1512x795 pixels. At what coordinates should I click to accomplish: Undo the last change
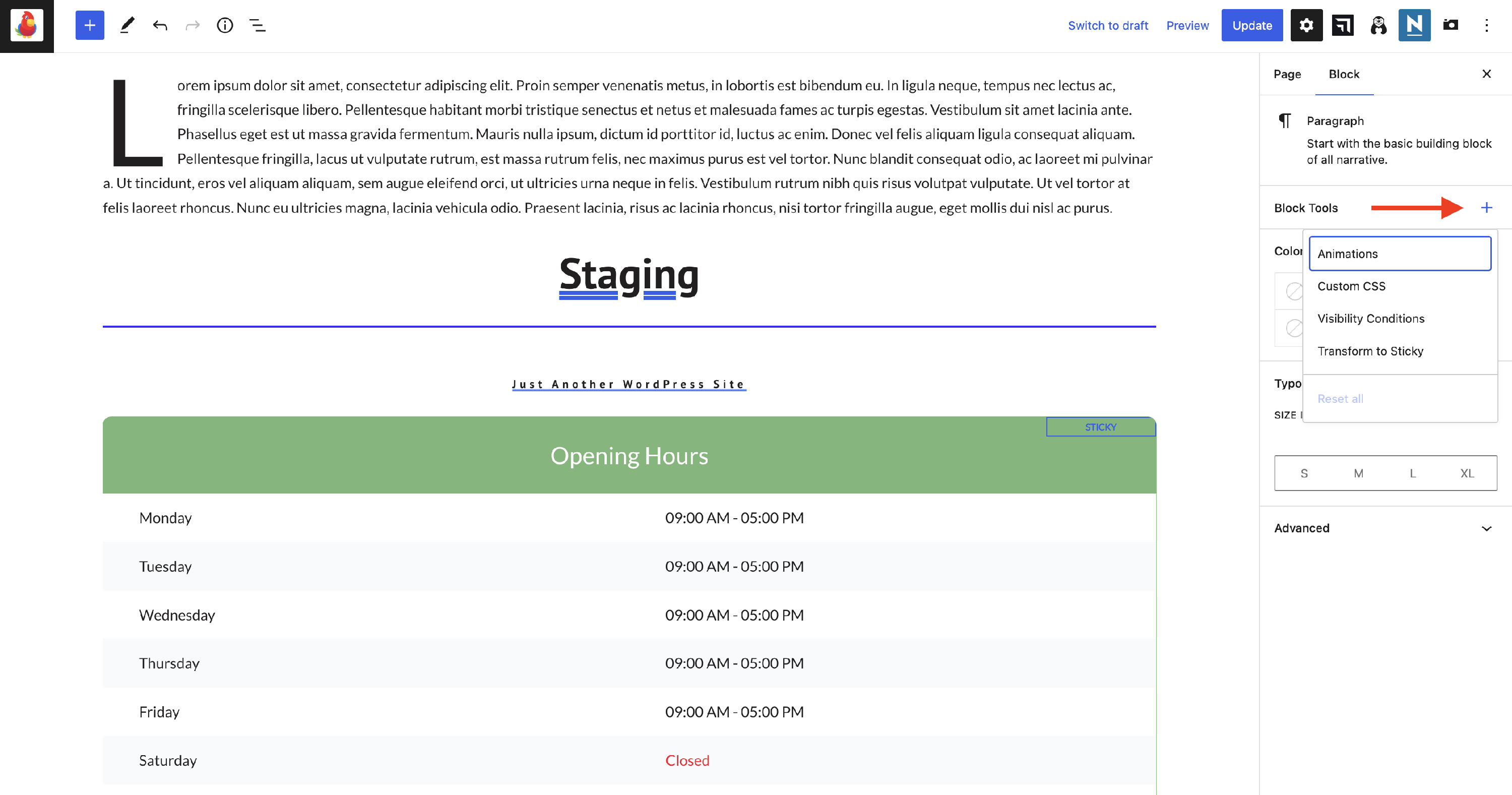point(160,25)
